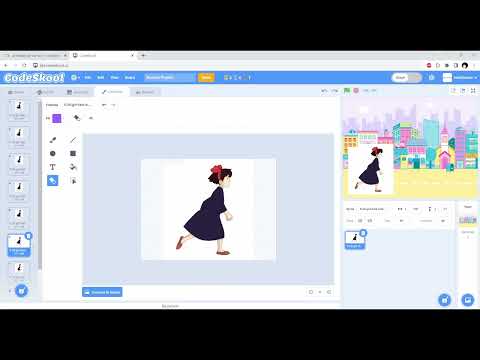Open the File menu
Viewport: 480px width, 360px height.
coord(88,77)
